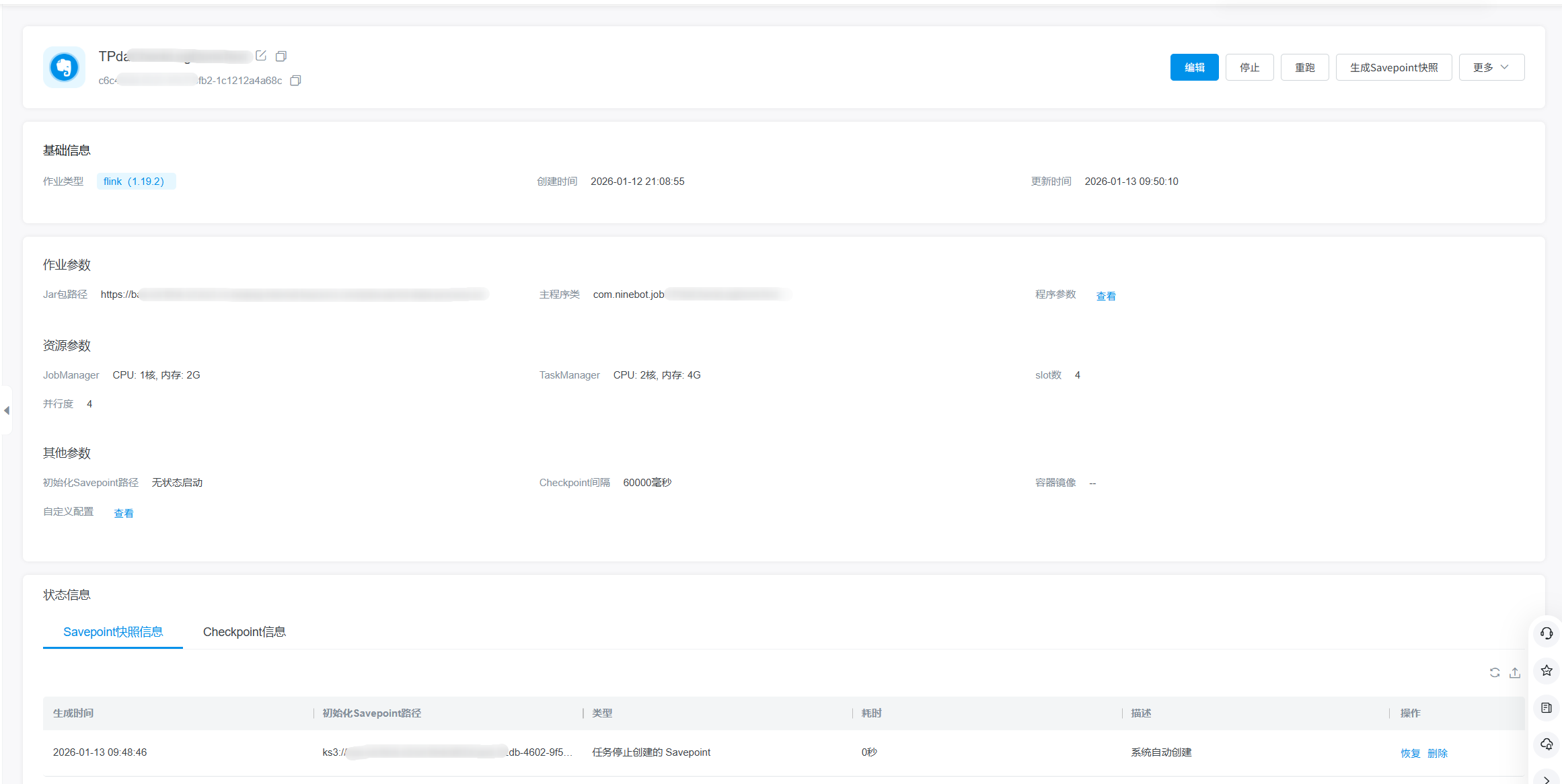Click the 生成Savepoint快照 button
Image resolution: width=1562 pixels, height=784 pixels.
[x=1393, y=67]
